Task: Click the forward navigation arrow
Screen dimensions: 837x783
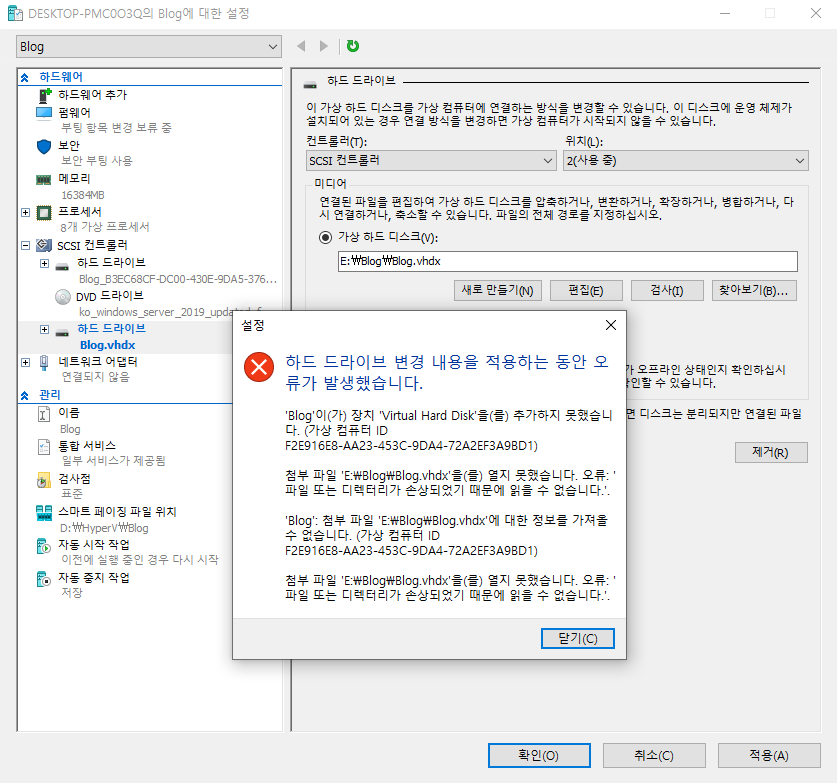Action: [323, 46]
